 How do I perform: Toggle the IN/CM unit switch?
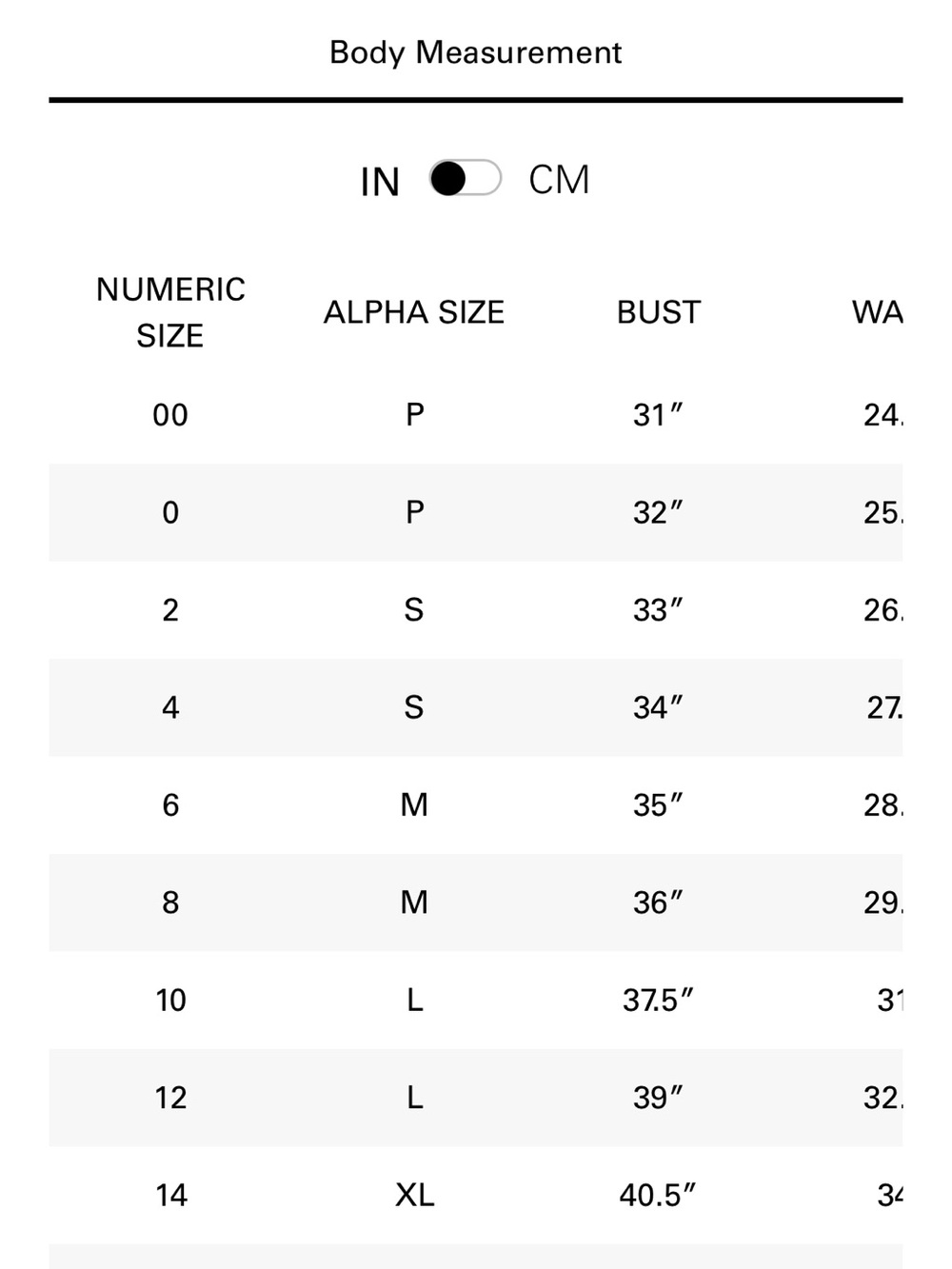tap(466, 178)
